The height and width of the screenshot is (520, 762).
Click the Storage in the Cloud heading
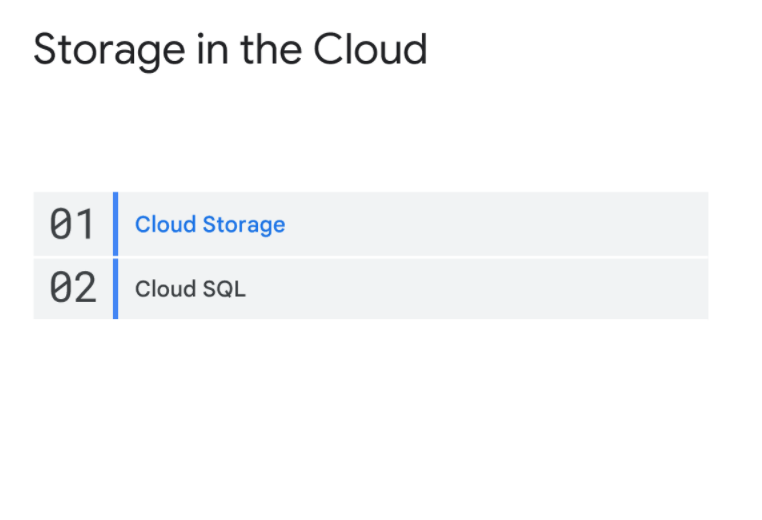pyautogui.click(x=230, y=50)
